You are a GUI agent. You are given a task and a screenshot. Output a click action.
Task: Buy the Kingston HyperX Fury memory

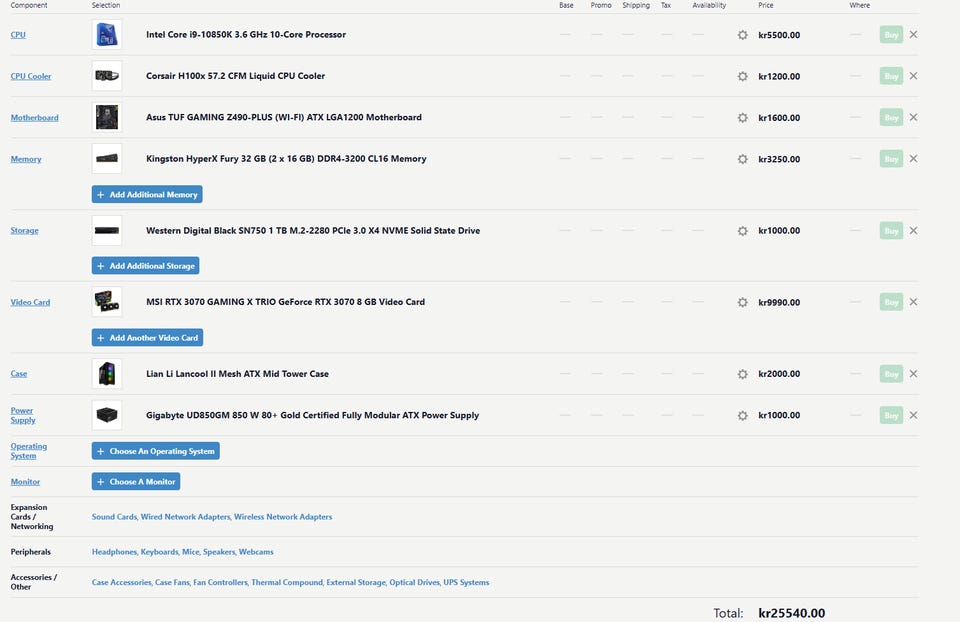pos(891,159)
